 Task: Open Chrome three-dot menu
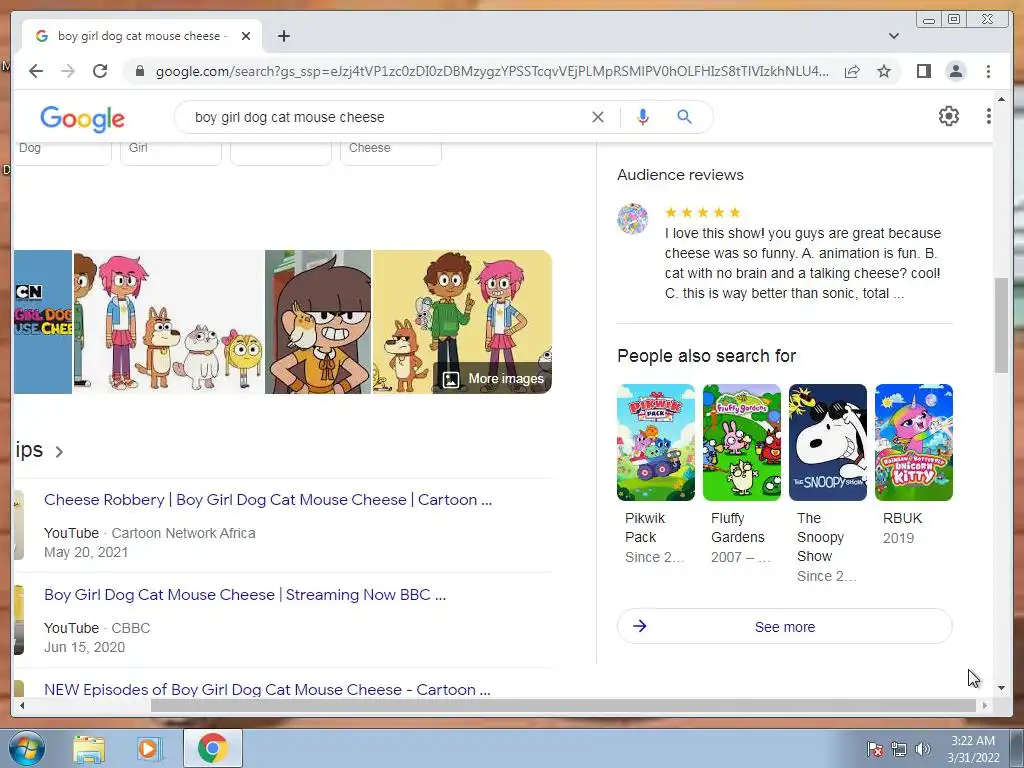tap(989, 71)
